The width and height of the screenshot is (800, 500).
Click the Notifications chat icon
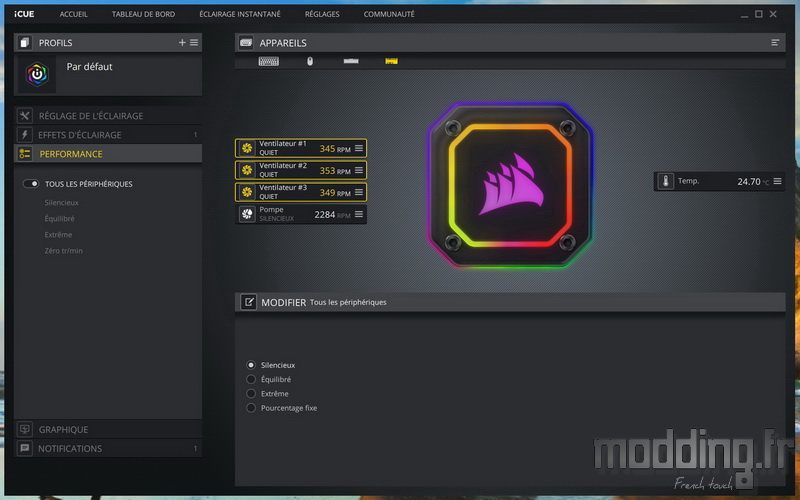pyautogui.click(x=24, y=448)
